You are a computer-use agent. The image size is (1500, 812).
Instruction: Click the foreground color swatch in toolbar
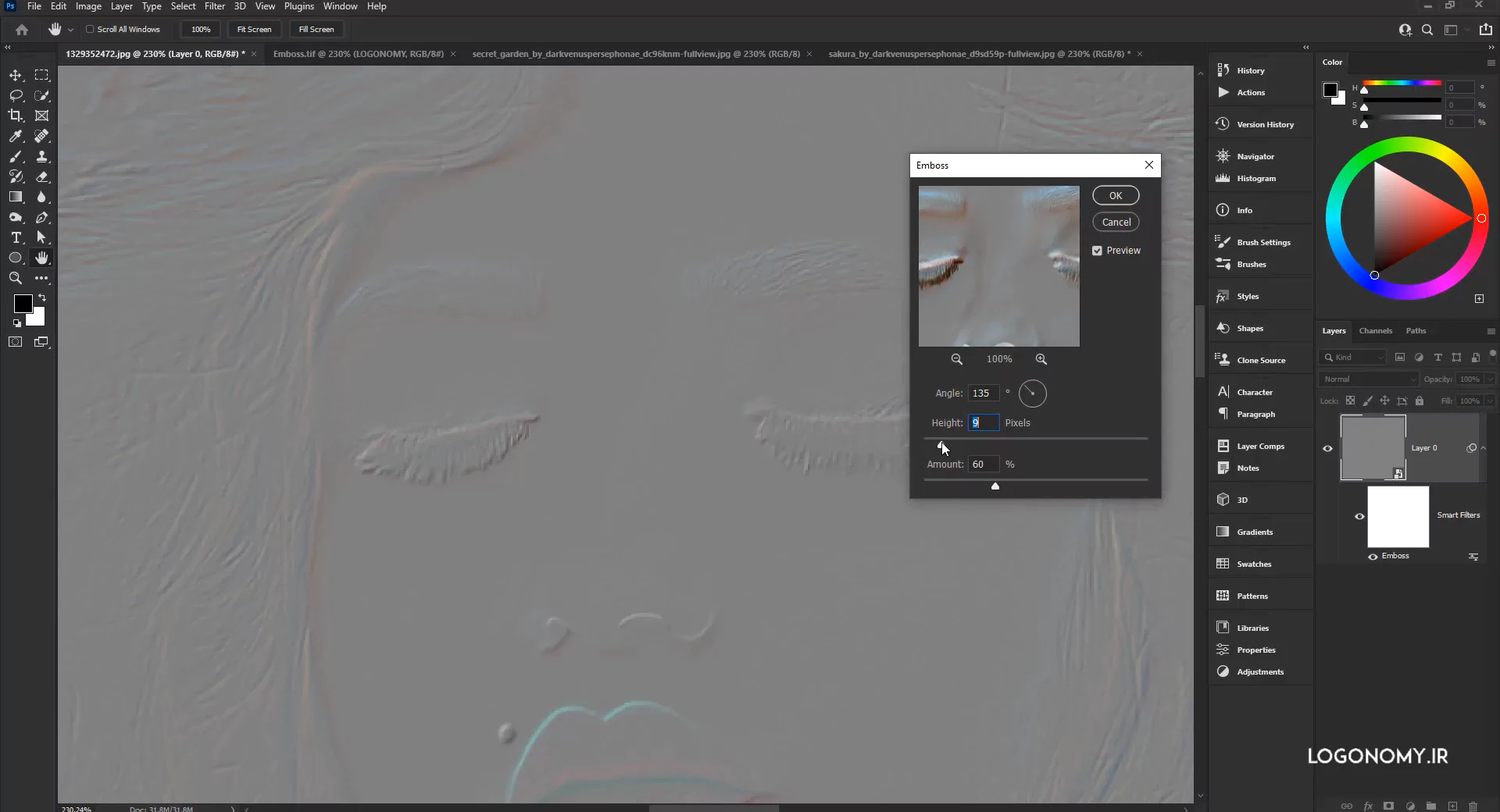coord(23,304)
